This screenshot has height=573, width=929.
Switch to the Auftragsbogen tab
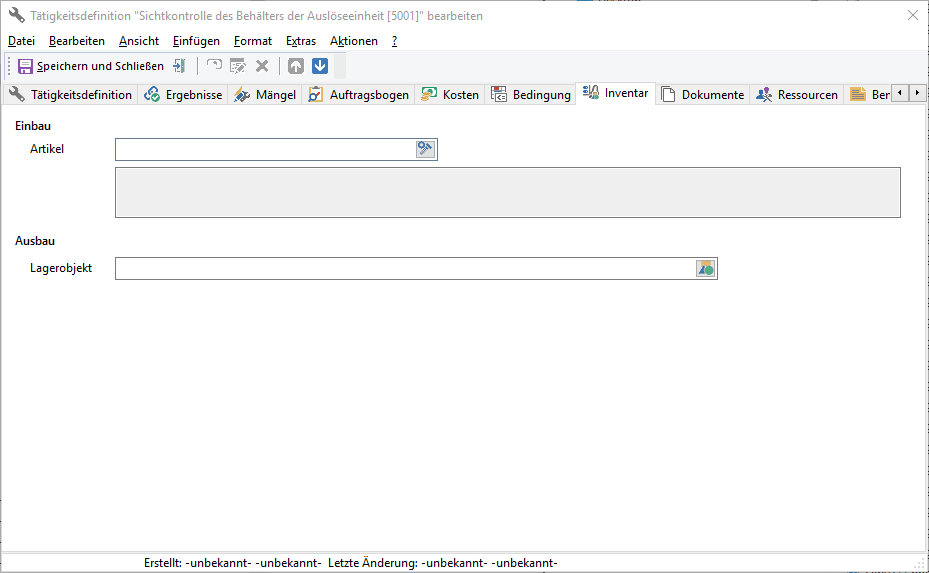tap(358, 95)
